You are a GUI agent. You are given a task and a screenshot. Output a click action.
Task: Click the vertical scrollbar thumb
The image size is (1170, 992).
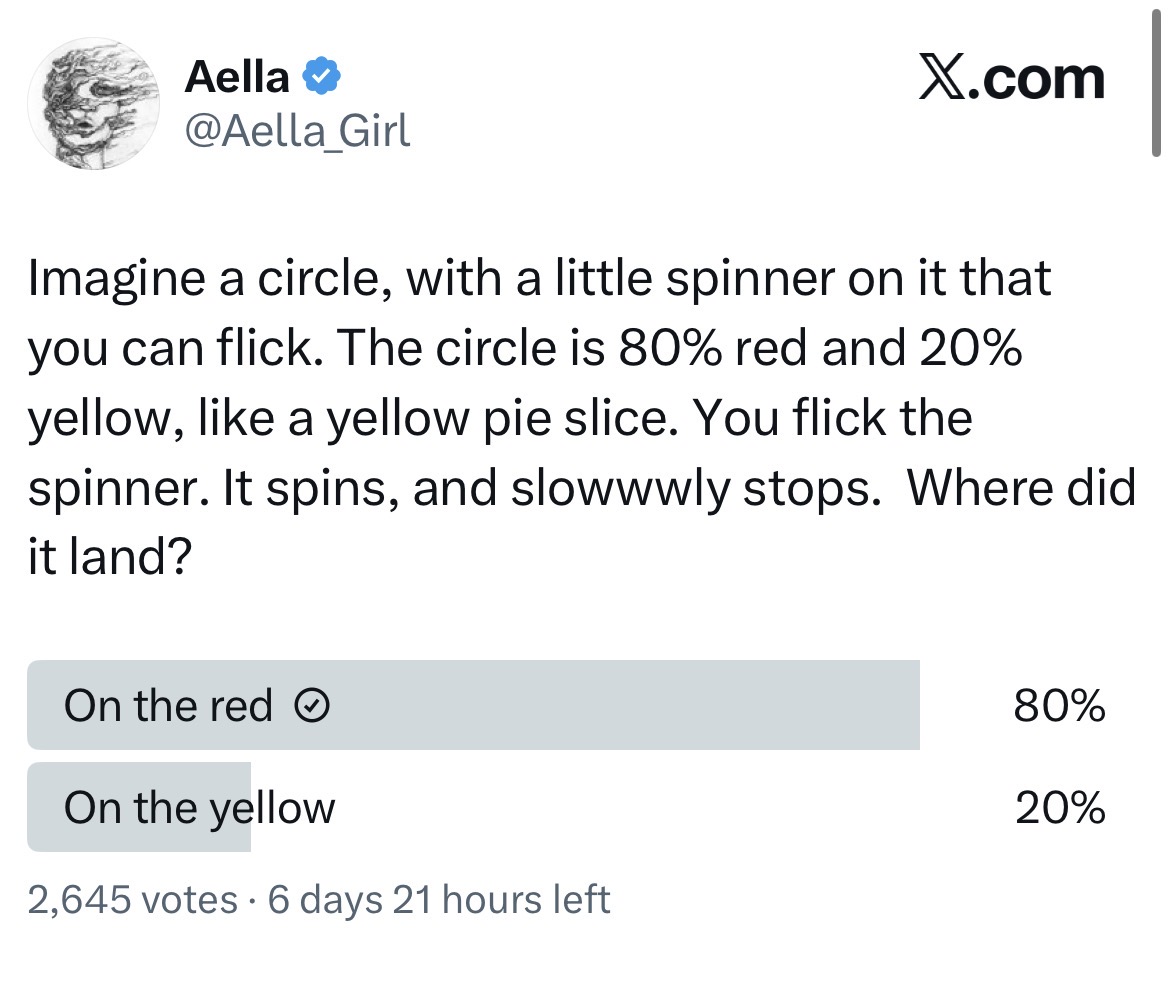click(1156, 80)
